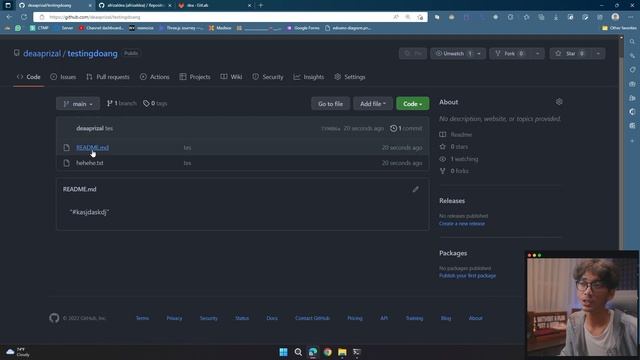Click the Go to file button

pos(331,104)
